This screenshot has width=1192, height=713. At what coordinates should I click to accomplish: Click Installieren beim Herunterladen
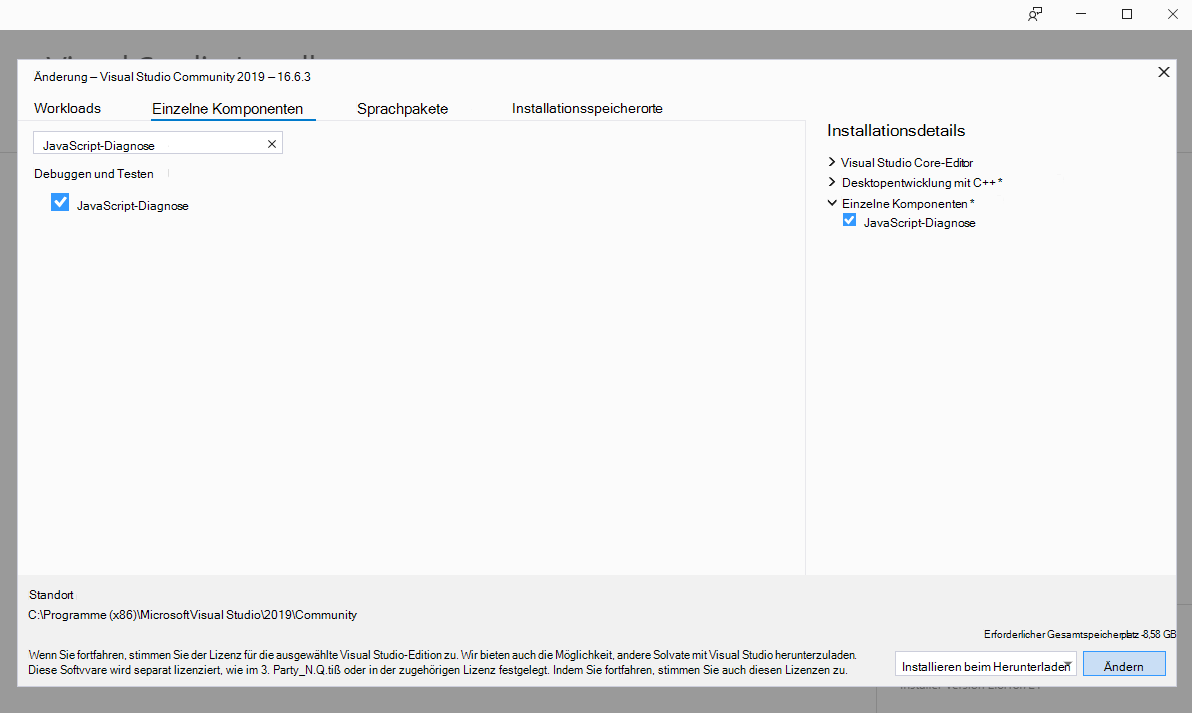[x=980, y=664]
